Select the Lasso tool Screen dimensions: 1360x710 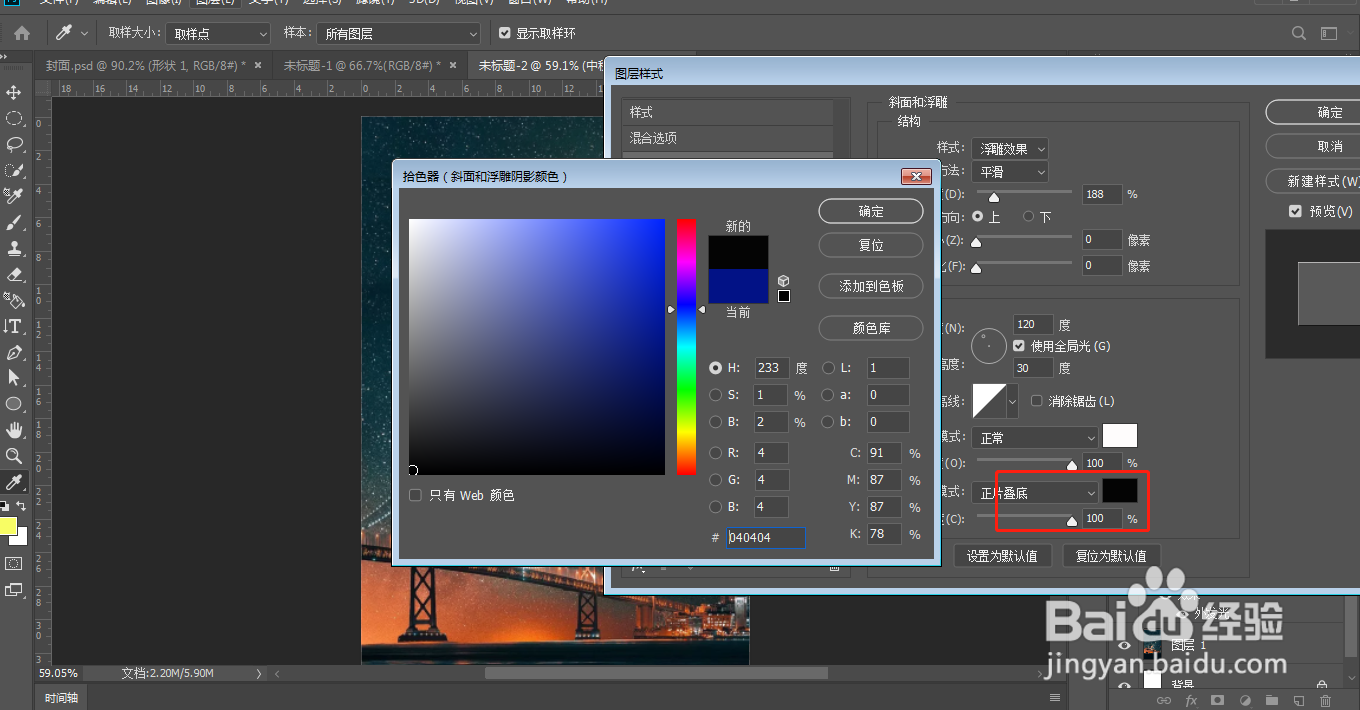pyautogui.click(x=14, y=144)
